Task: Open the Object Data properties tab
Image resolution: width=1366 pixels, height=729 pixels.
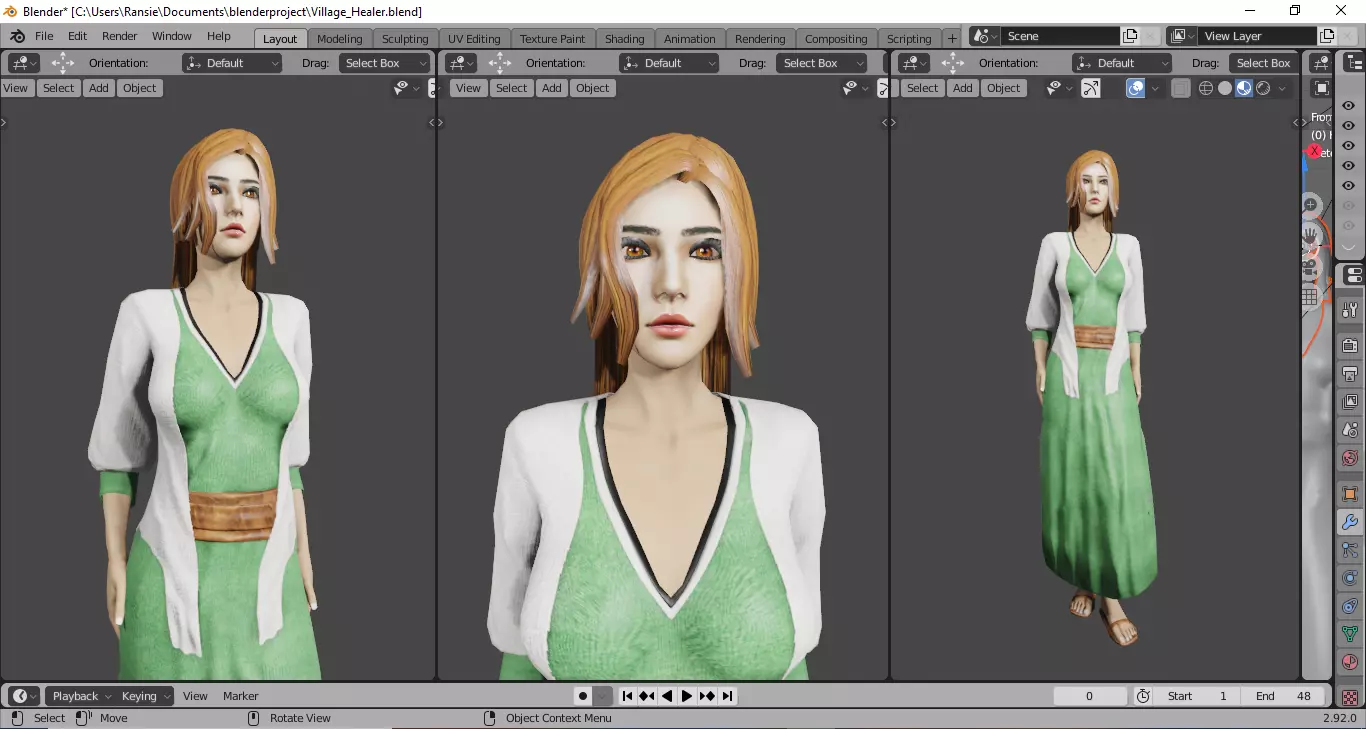Action: tap(1350, 634)
